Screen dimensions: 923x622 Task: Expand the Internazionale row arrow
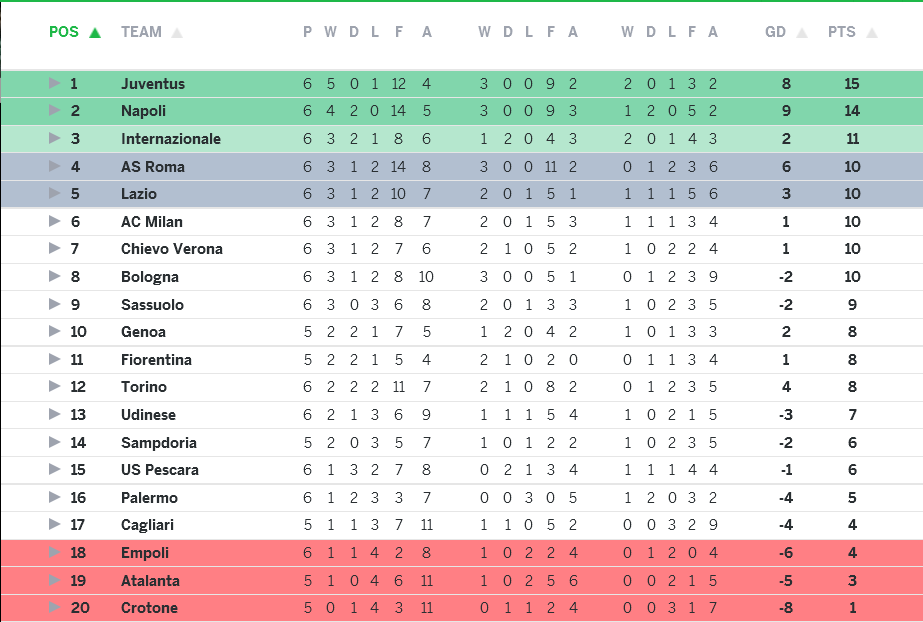pos(55,138)
